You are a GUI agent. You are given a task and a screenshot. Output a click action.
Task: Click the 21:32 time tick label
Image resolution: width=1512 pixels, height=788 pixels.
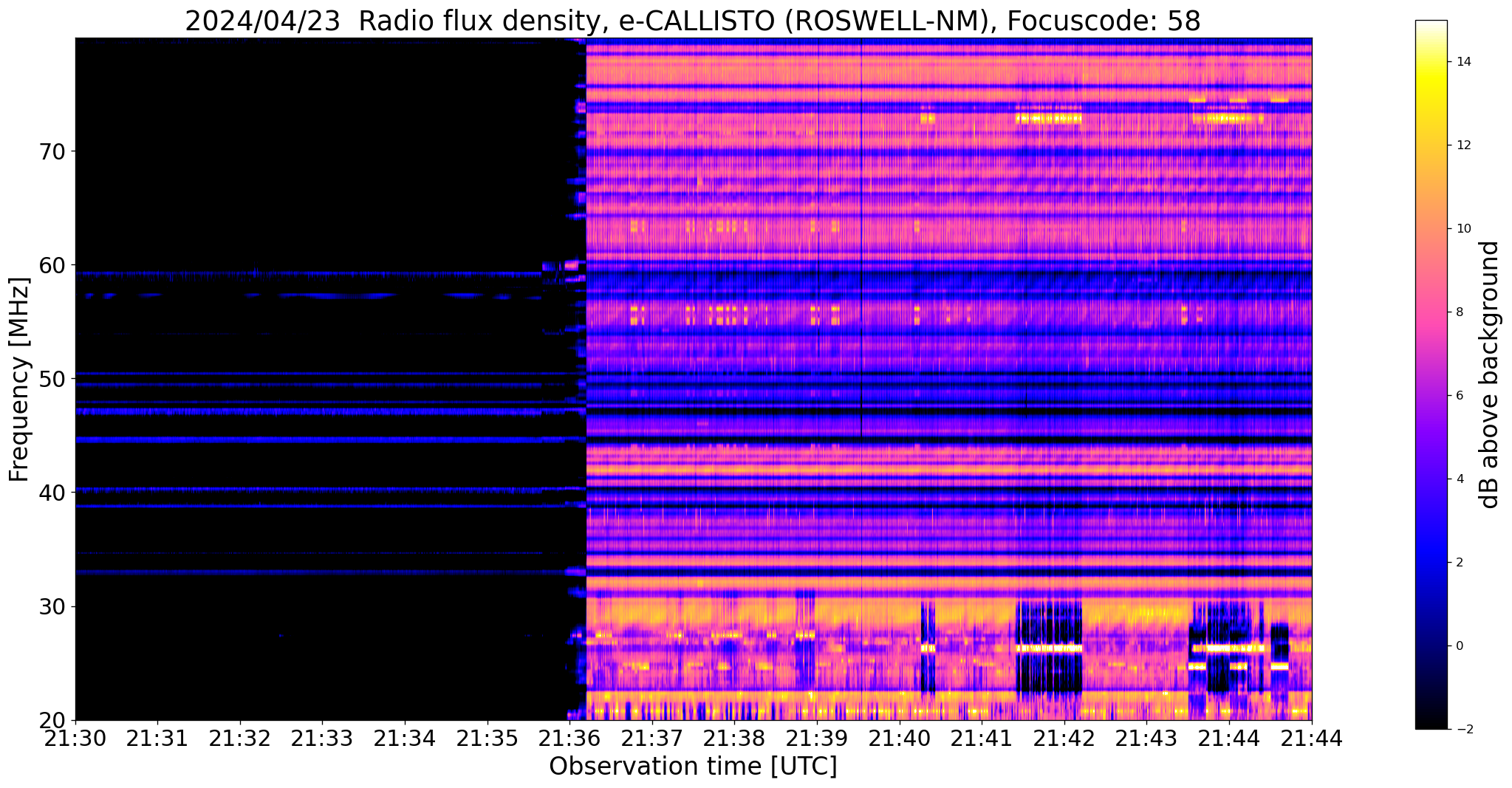tap(240, 737)
